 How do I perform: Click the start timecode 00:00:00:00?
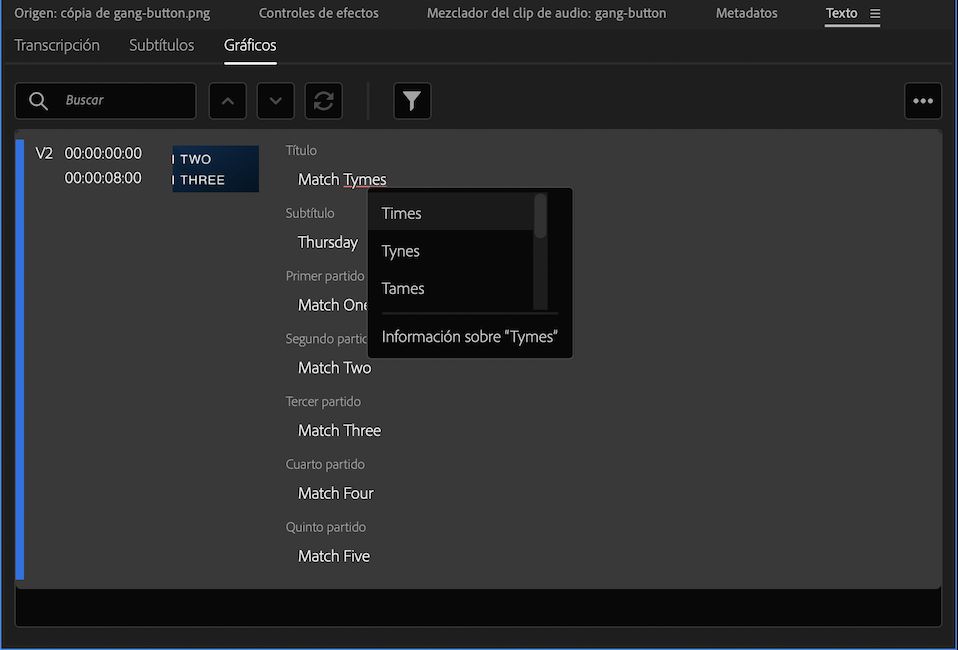click(x=103, y=153)
